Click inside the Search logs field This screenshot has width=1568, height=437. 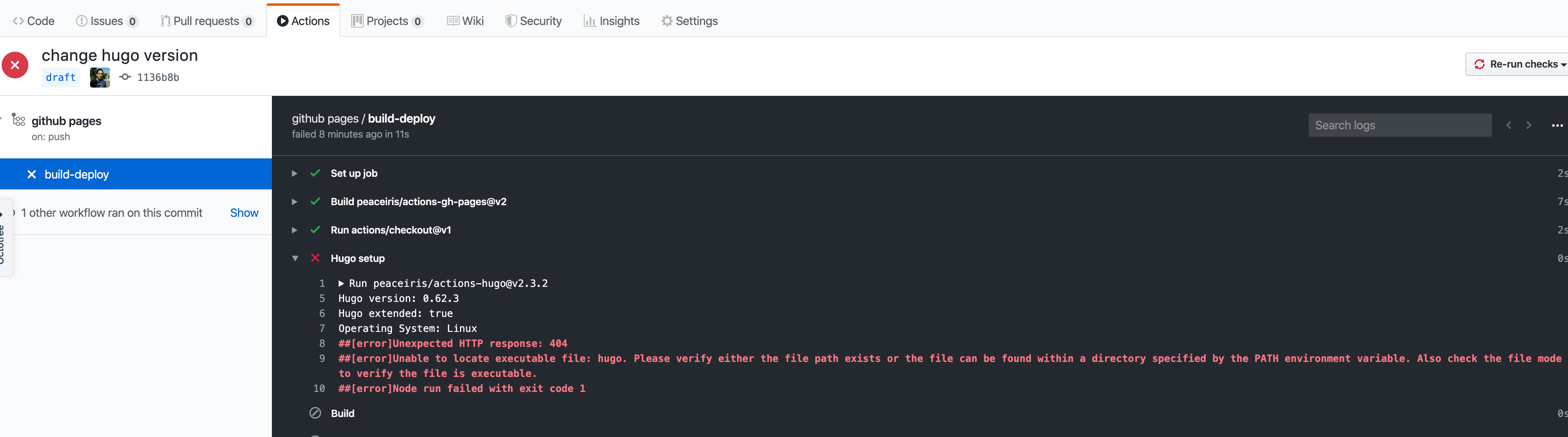(x=1399, y=126)
